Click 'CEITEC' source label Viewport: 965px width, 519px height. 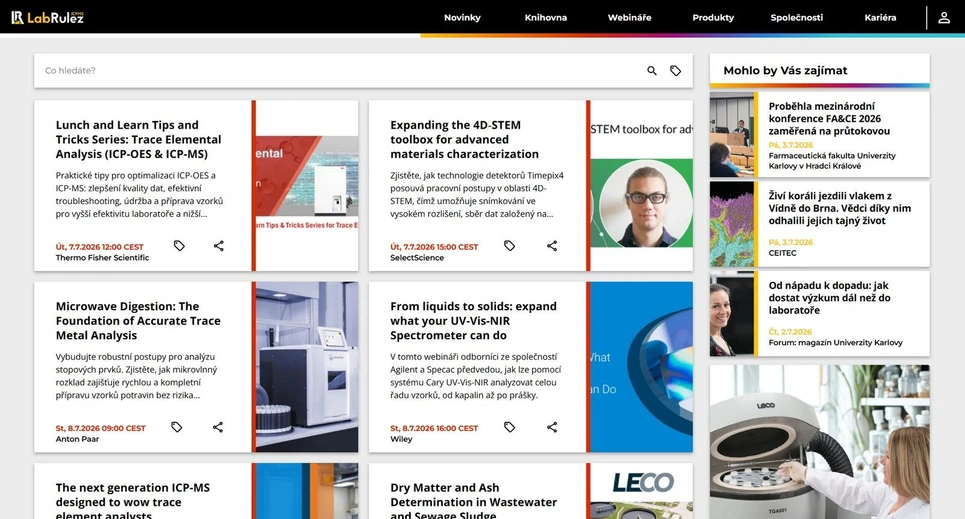click(x=782, y=253)
